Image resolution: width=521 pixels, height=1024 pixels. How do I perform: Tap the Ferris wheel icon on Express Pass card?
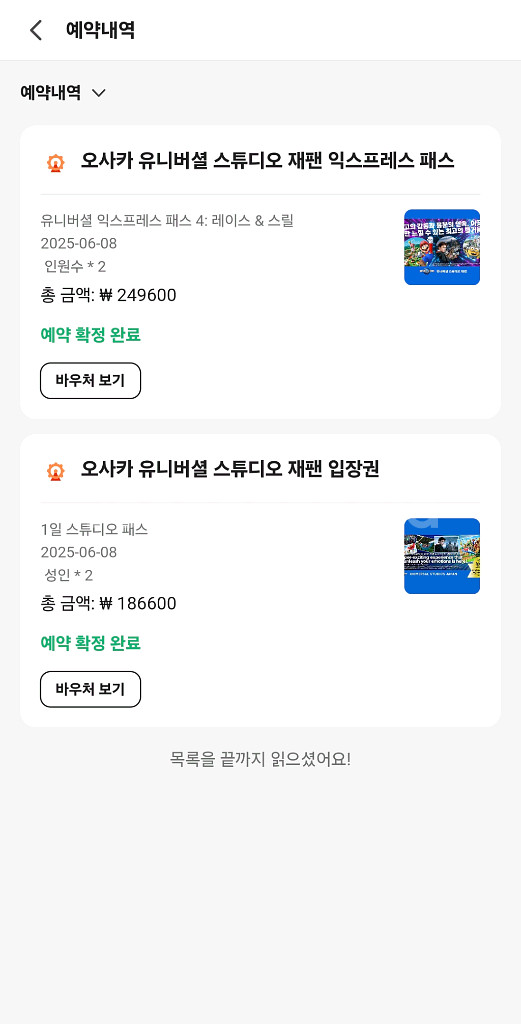pyautogui.click(x=56, y=162)
